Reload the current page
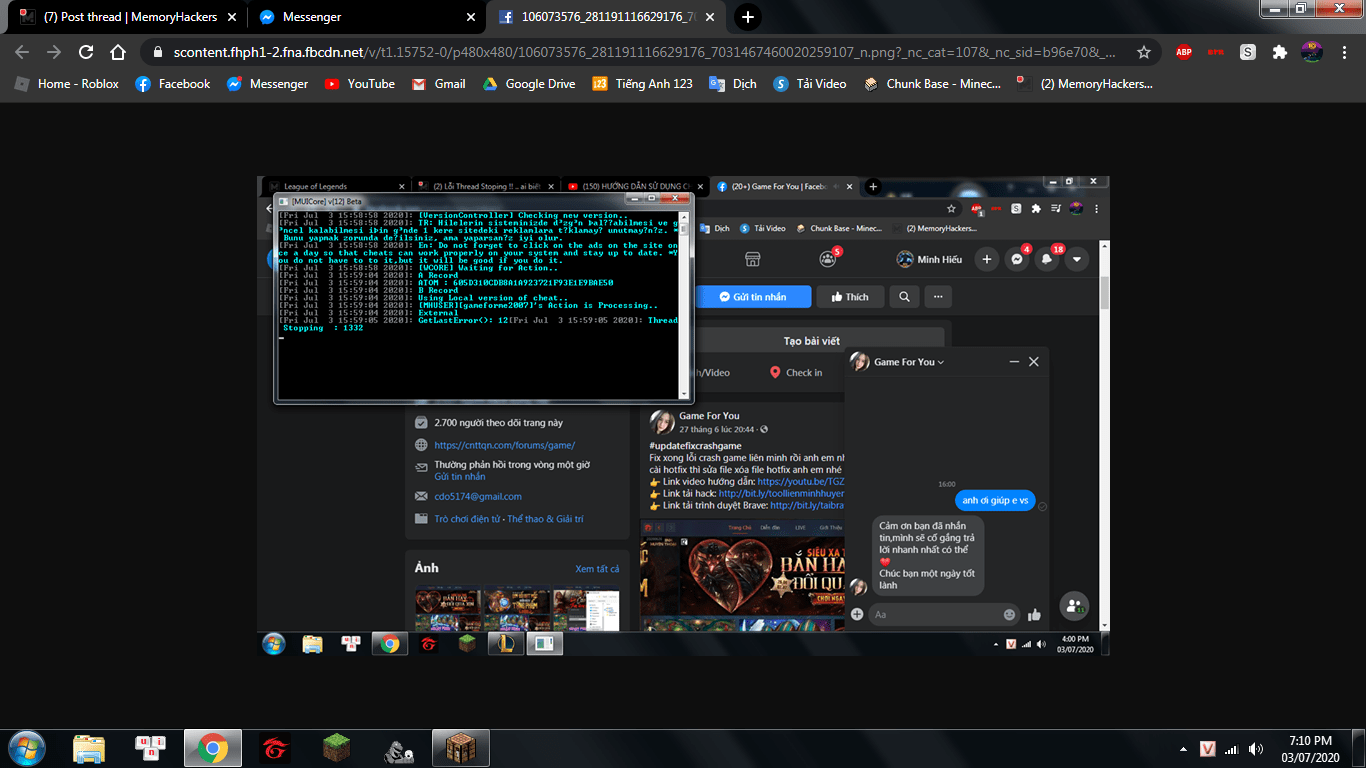The width and height of the screenshot is (1366, 768). click(86, 52)
